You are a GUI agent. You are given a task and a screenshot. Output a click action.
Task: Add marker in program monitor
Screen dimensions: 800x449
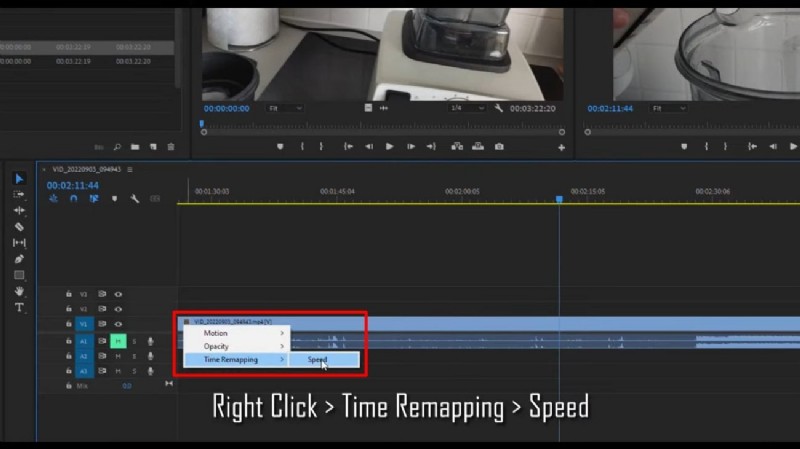tap(684, 147)
